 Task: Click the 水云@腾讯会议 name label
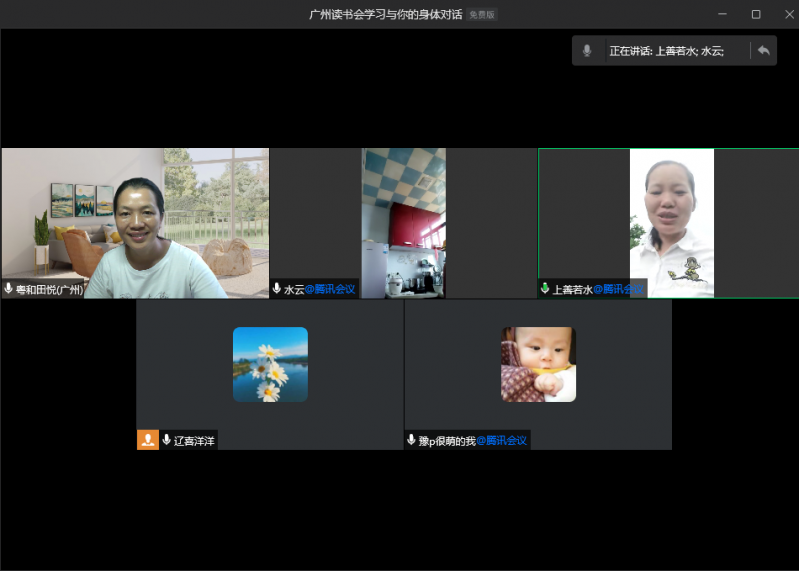point(319,289)
